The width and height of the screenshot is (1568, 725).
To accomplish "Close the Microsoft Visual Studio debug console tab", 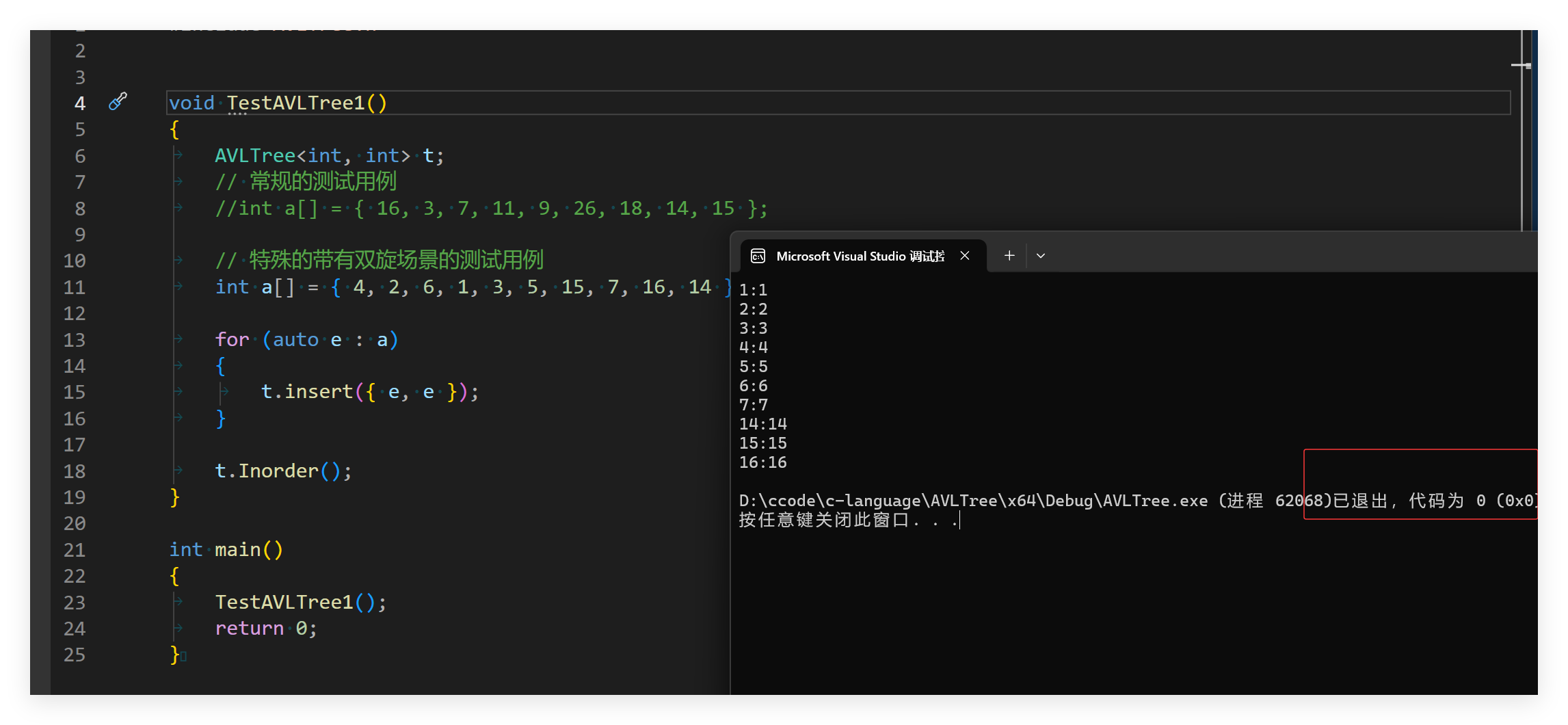I will pyautogui.click(x=965, y=256).
